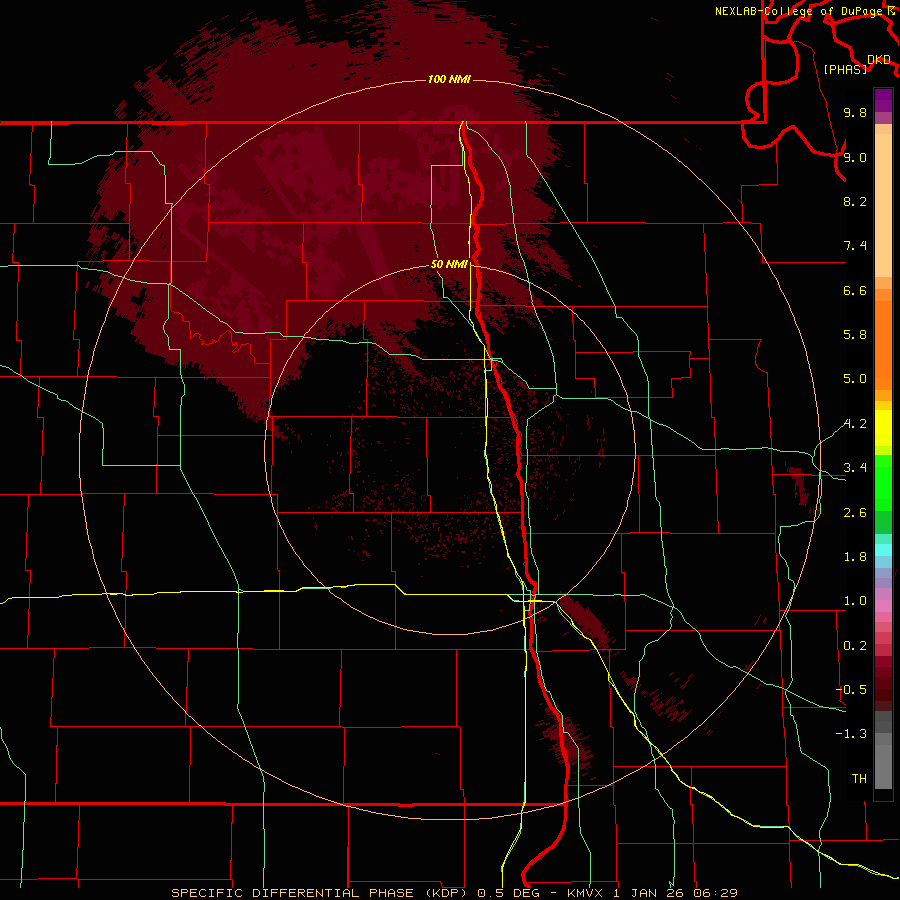The image size is (900, 900).
Task: Click the 50 NMI range ring label
Action: (449, 264)
